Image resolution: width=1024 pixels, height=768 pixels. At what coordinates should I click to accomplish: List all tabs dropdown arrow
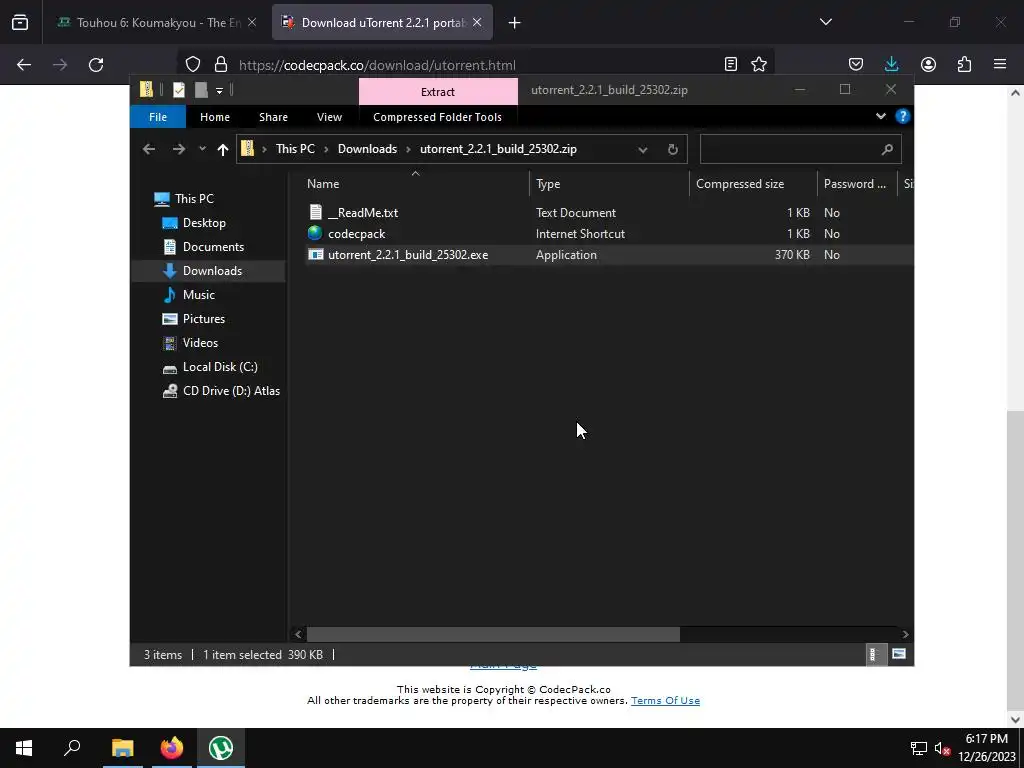tap(825, 22)
